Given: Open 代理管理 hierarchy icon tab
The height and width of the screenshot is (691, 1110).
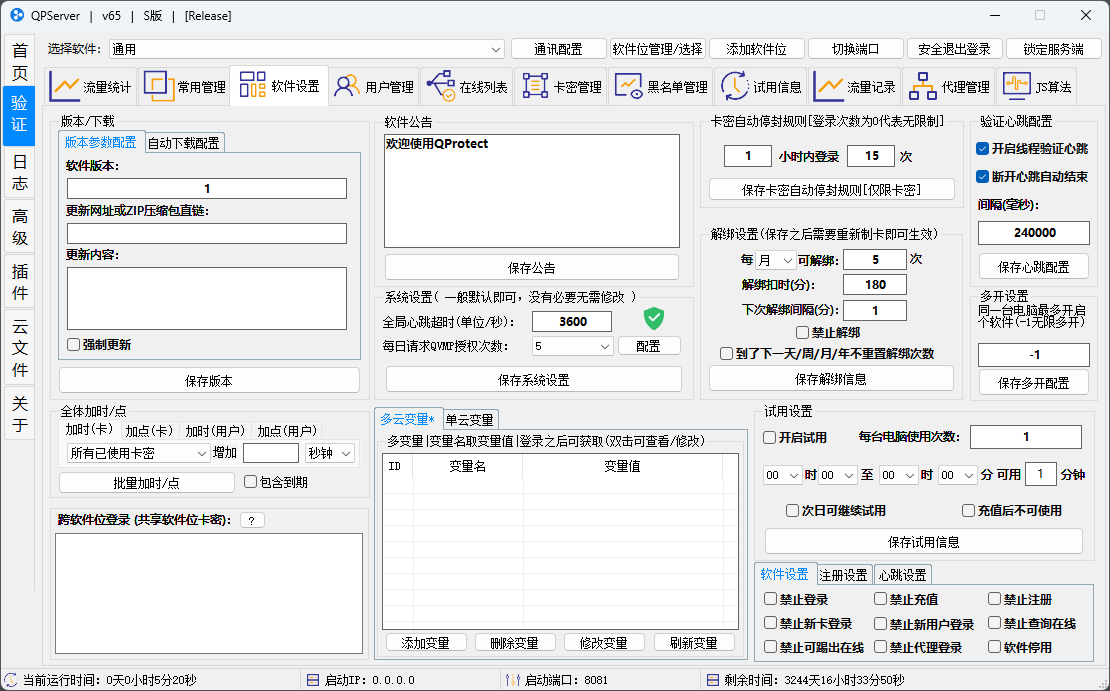Looking at the screenshot, I should tap(923, 86).
